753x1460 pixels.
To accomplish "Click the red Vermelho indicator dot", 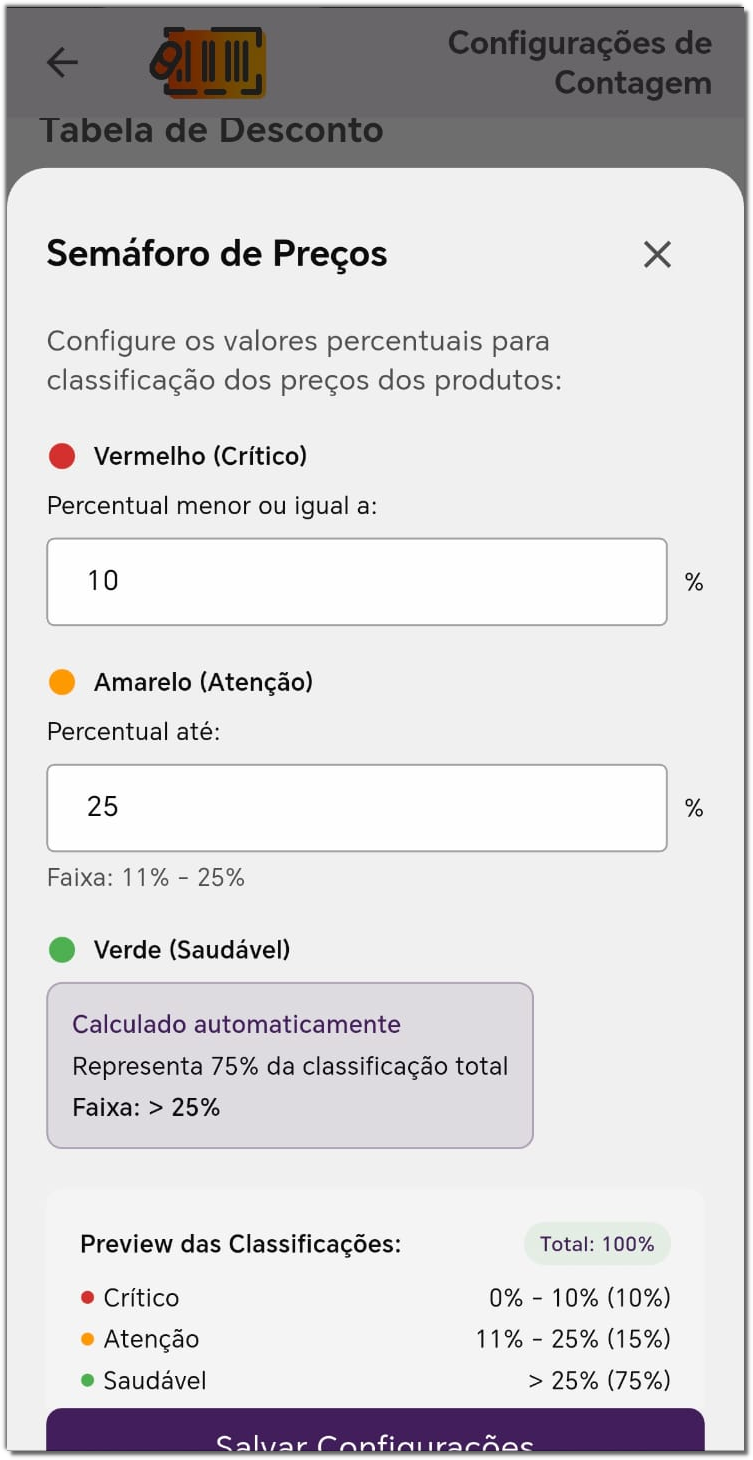I will pos(62,457).
